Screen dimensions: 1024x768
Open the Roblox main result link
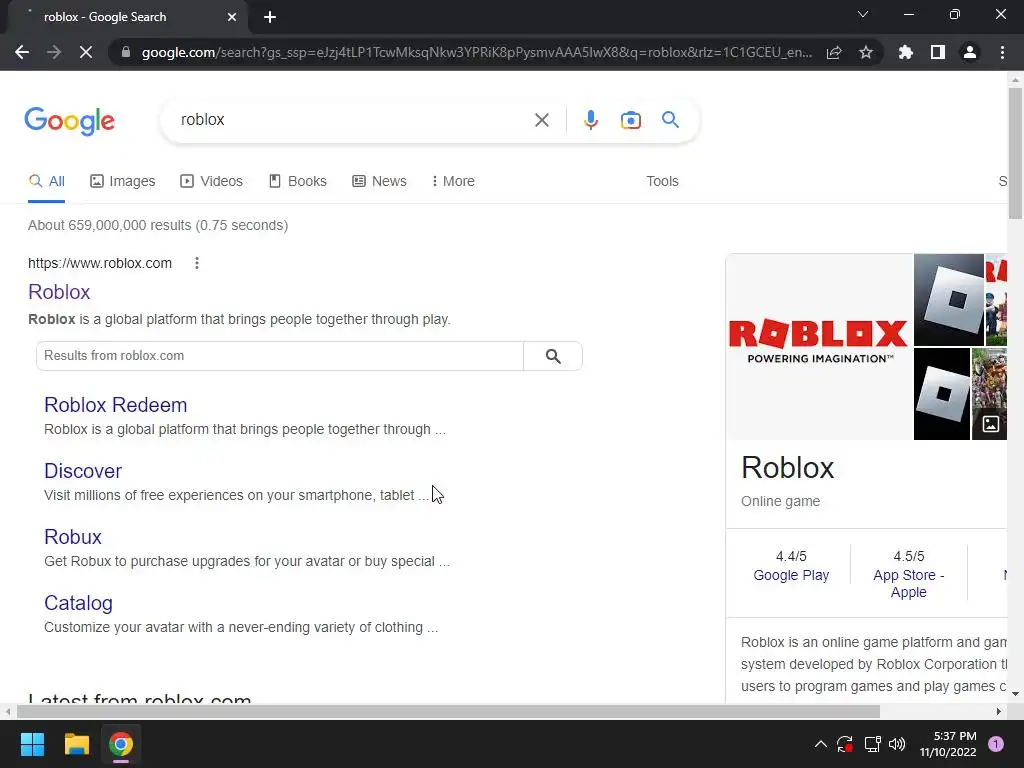click(59, 292)
